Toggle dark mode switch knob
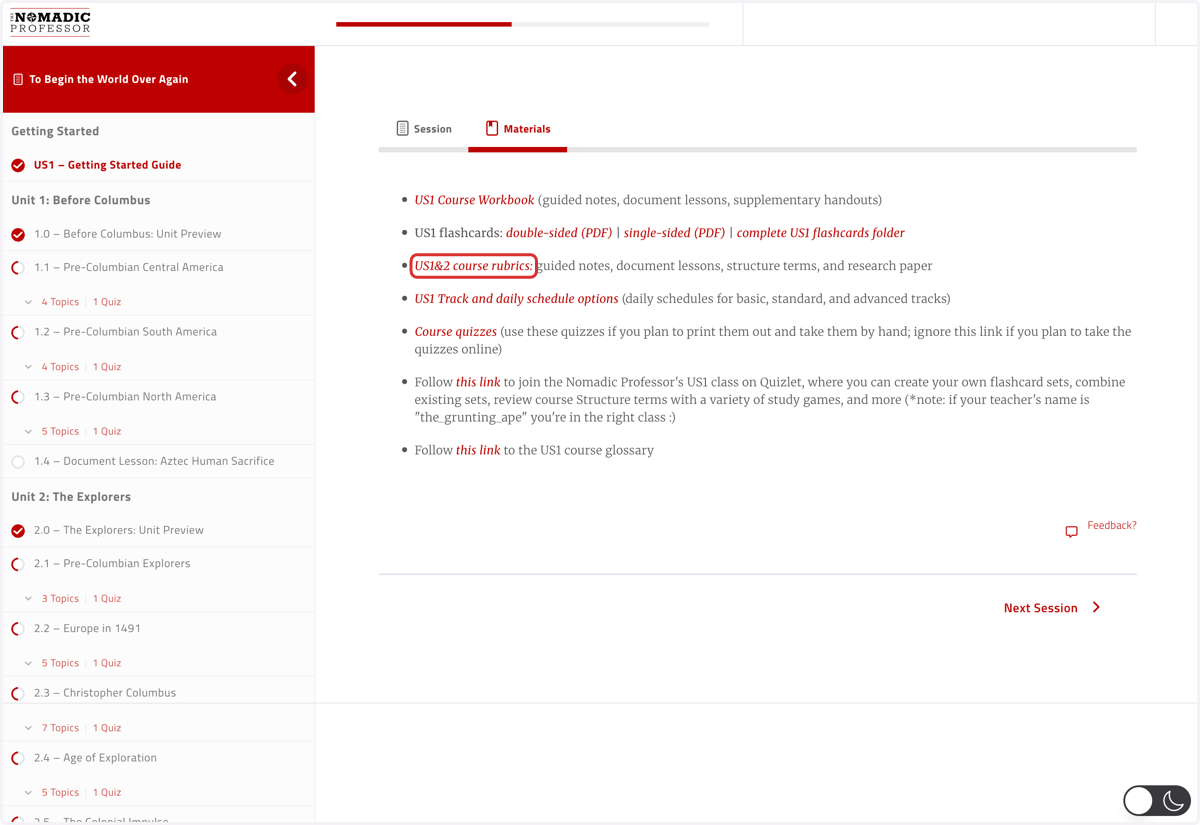This screenshot has height=825, width=1200. pyautogui.click(x=1138, y=800)
